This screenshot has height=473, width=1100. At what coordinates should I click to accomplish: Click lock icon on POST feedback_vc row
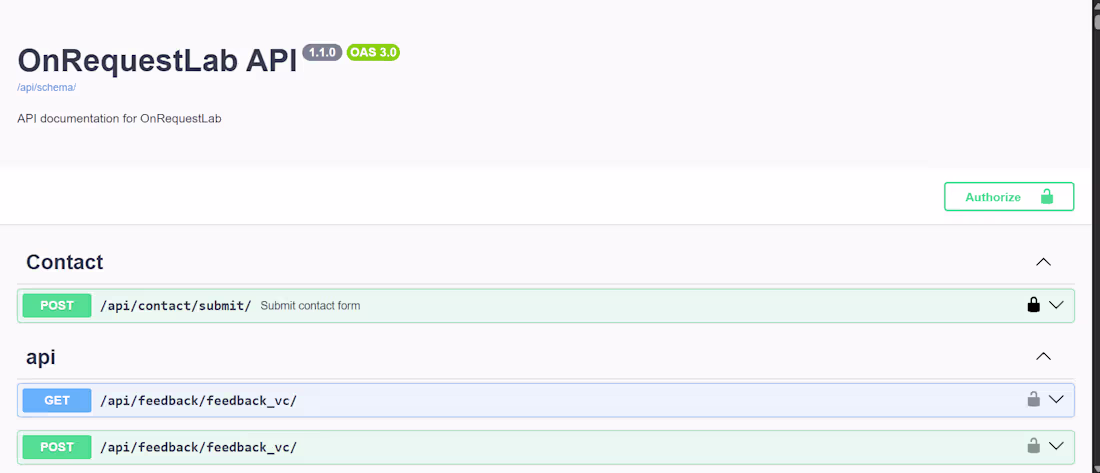[x=1033, y=446]
